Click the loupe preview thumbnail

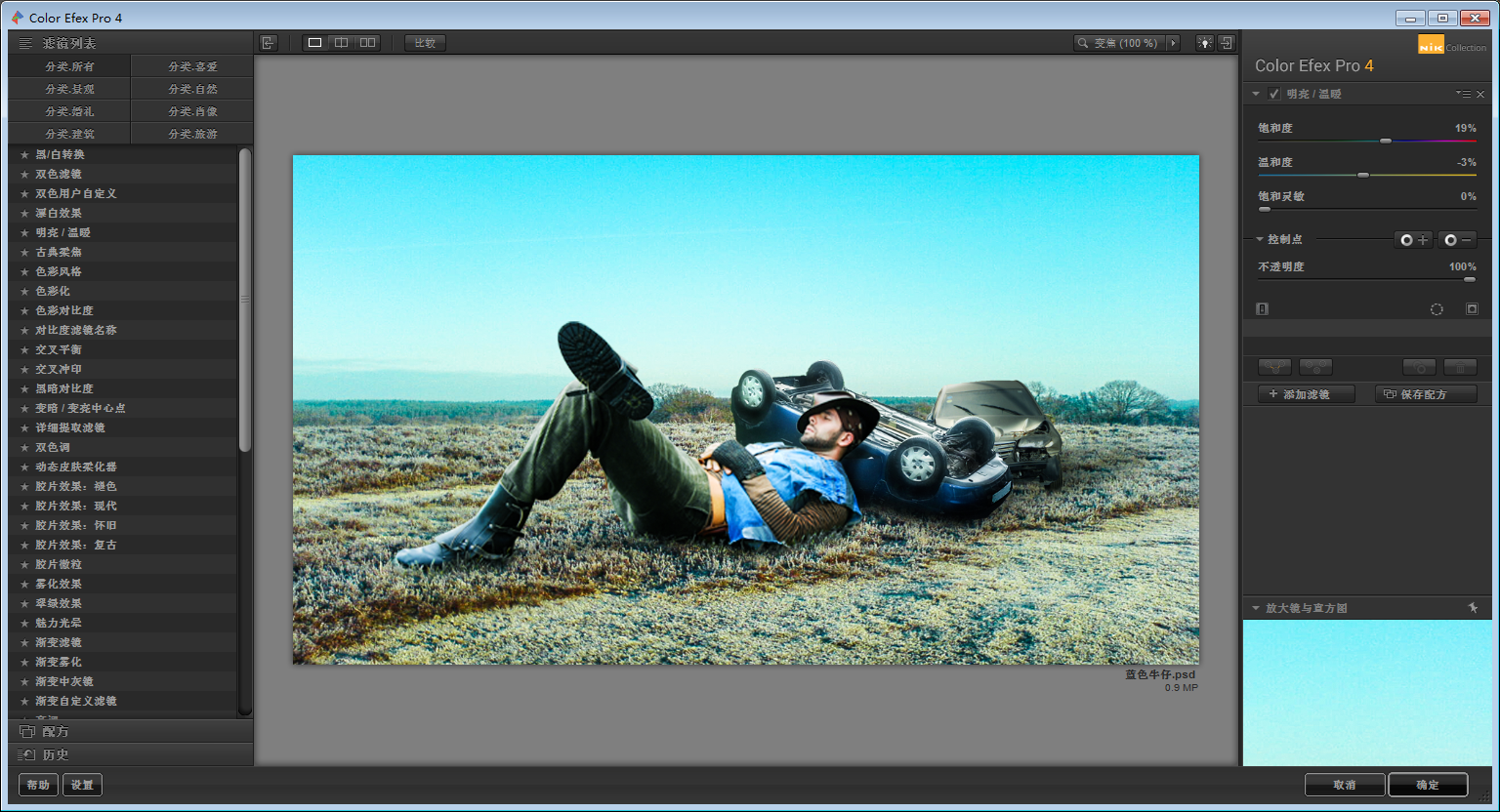[1367, 693]
